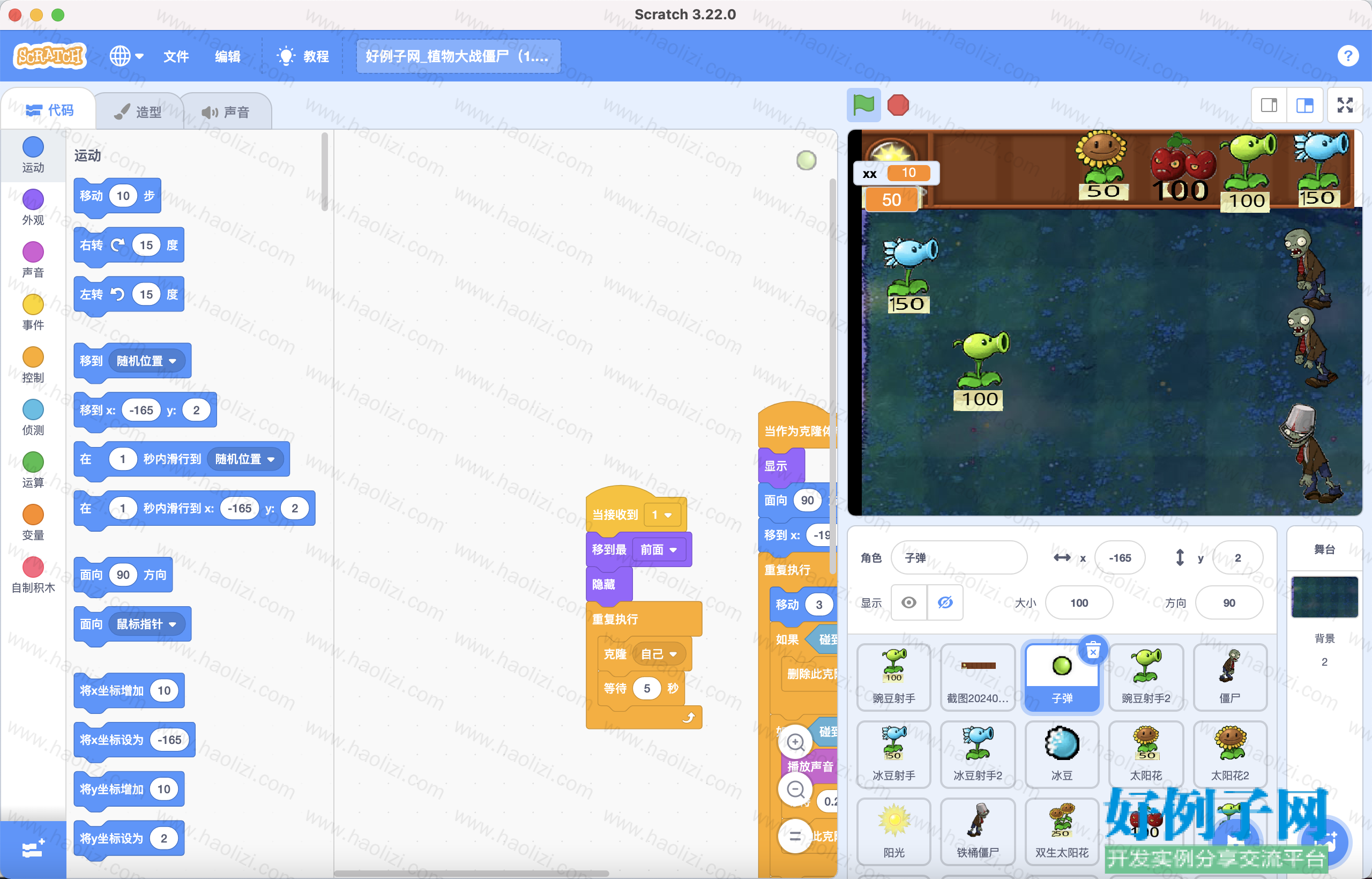Select the 截图20240 sprite
This screenshot has width=1372, height=879.
(x=978, y=677)
